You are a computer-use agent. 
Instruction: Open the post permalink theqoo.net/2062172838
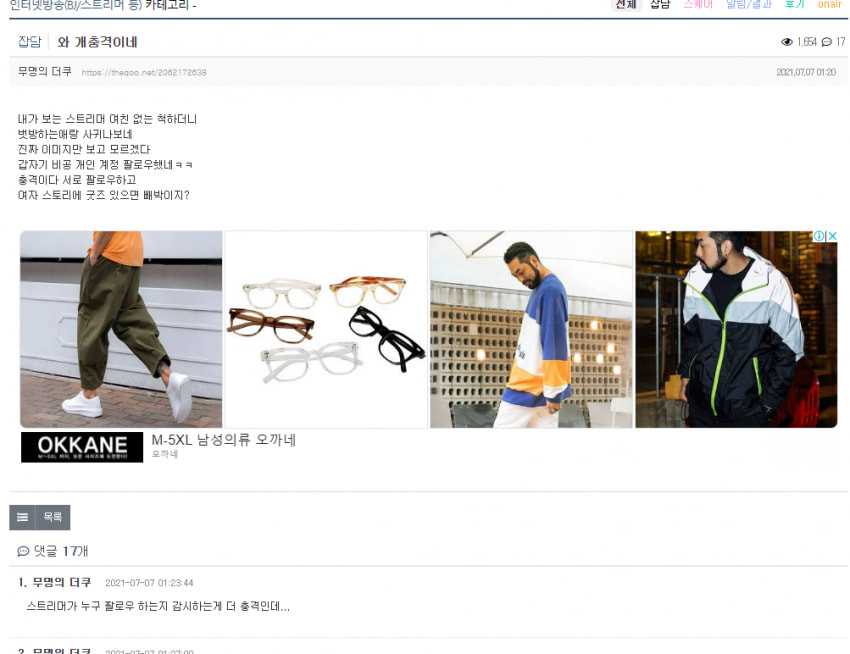click(x=144, y=72)
